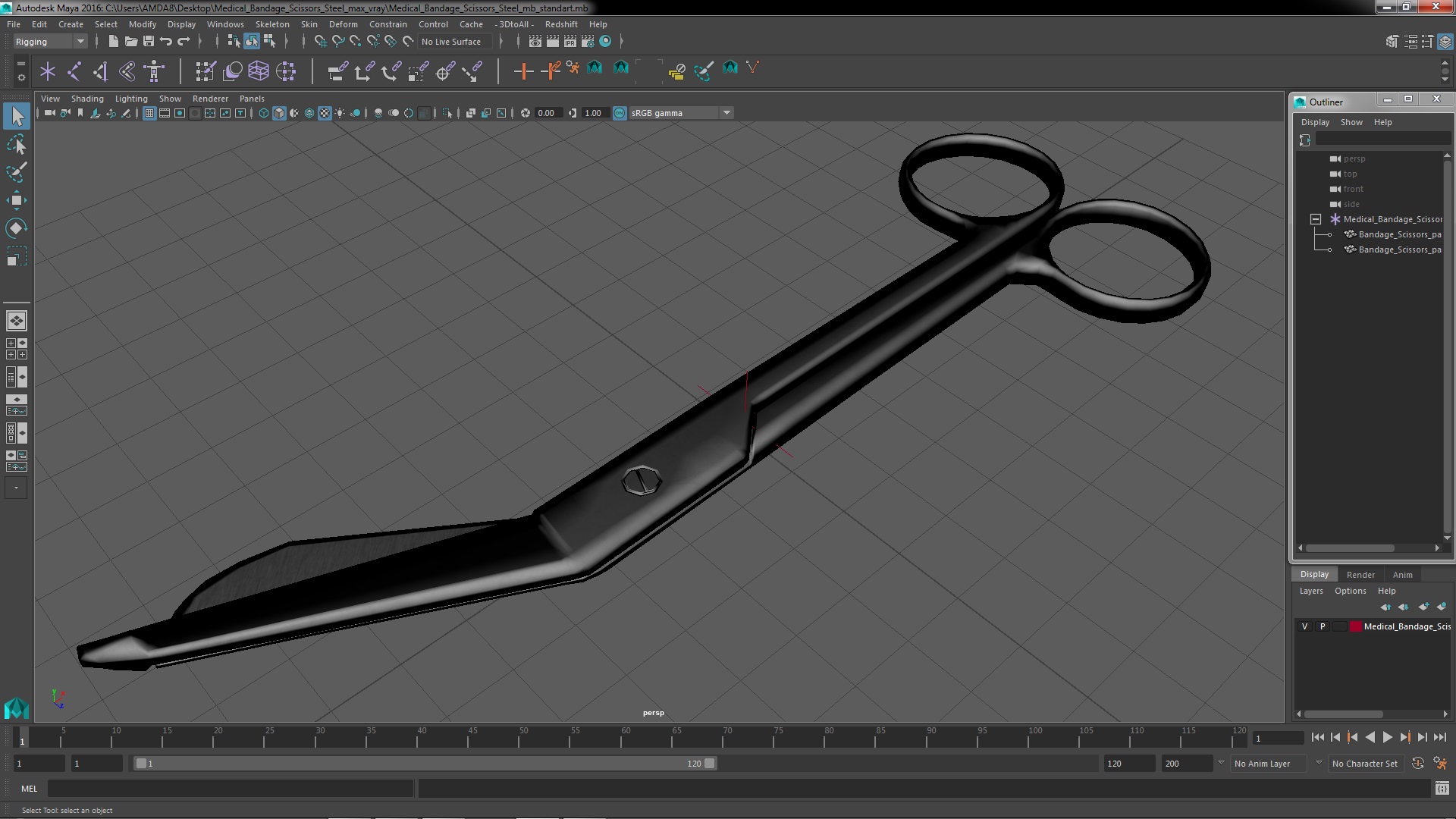Click the Undo arrow icon
1456x819 pixels.
165,41
